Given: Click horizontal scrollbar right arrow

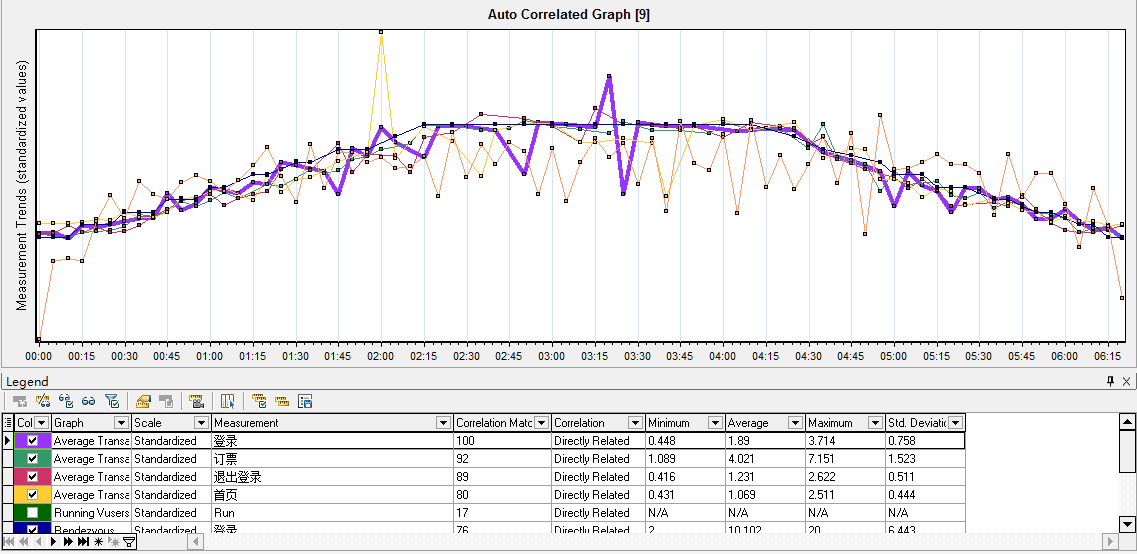Looking at the screenshot, I should [1109, 542].
